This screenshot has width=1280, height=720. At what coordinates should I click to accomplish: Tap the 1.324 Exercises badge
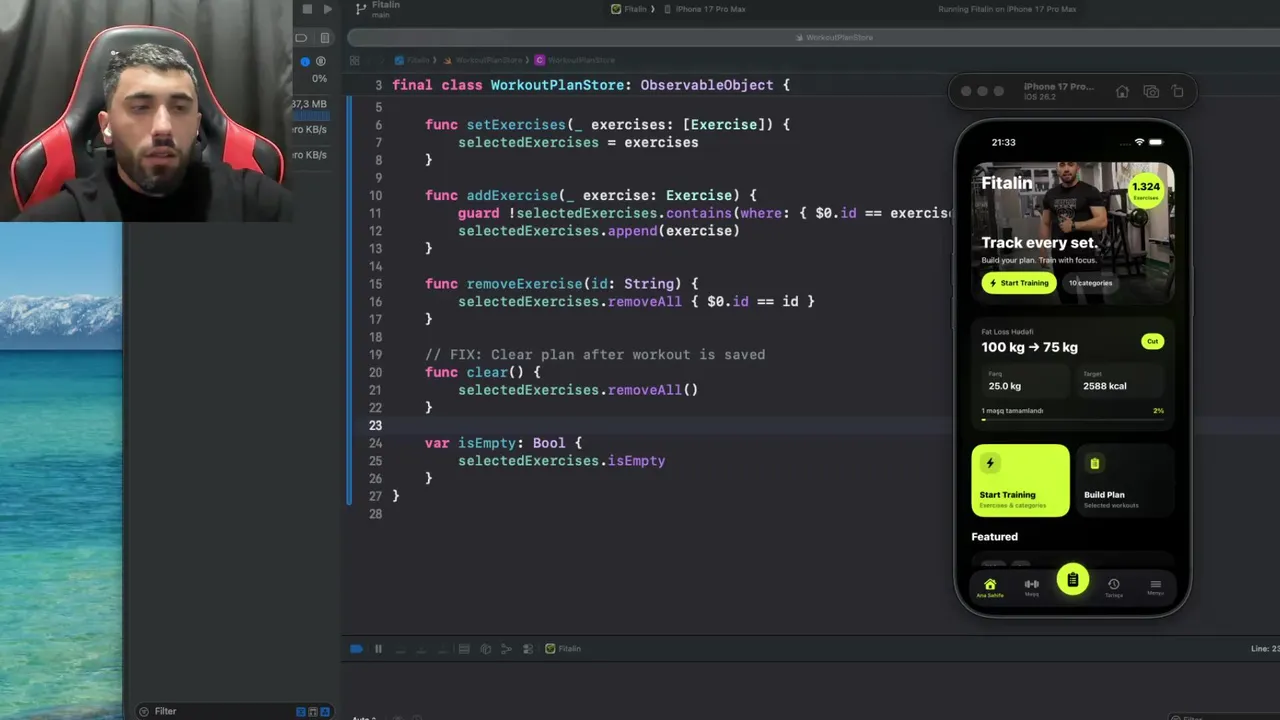pos(1145,189)
